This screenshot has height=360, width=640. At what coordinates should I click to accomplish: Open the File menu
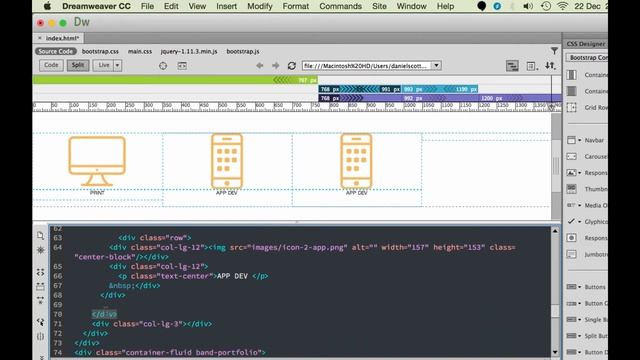[147, 6]
